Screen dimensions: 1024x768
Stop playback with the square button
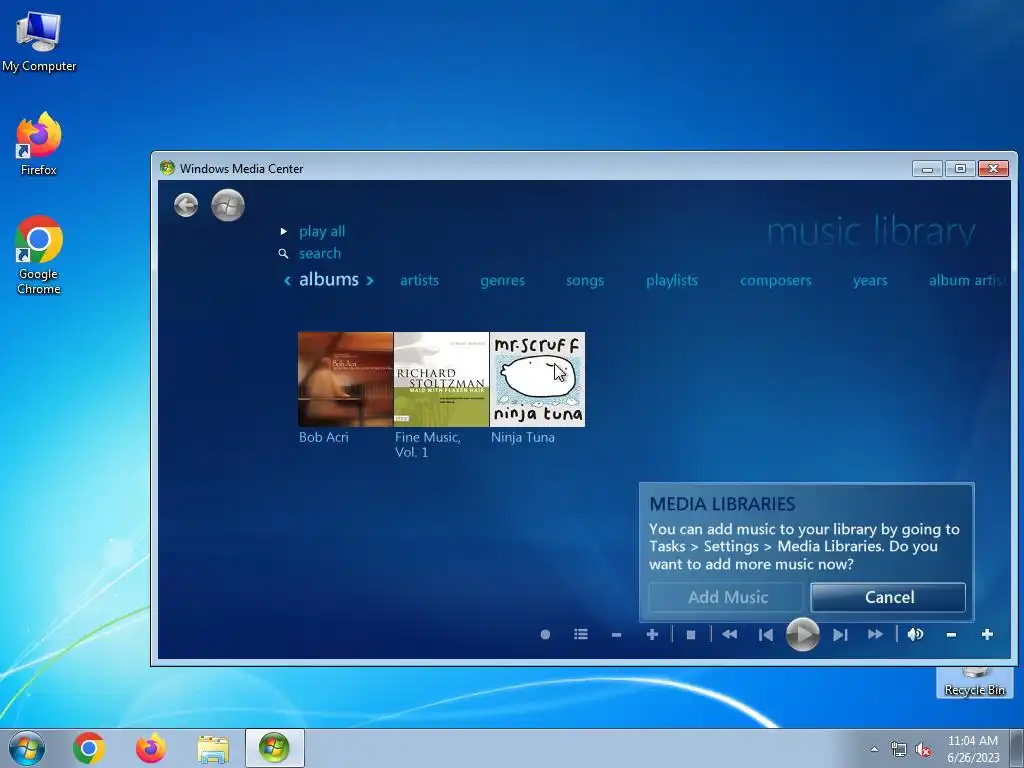pos(691,635)
